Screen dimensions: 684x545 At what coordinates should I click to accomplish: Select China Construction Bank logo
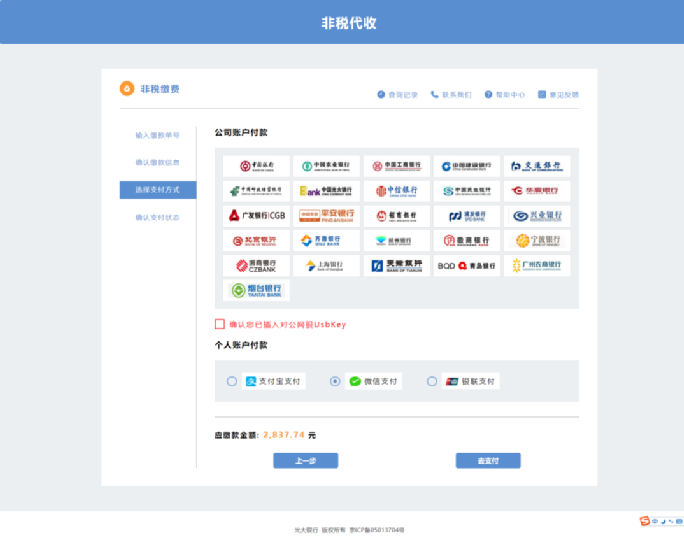pyautogui.click(x=466, y=166)
